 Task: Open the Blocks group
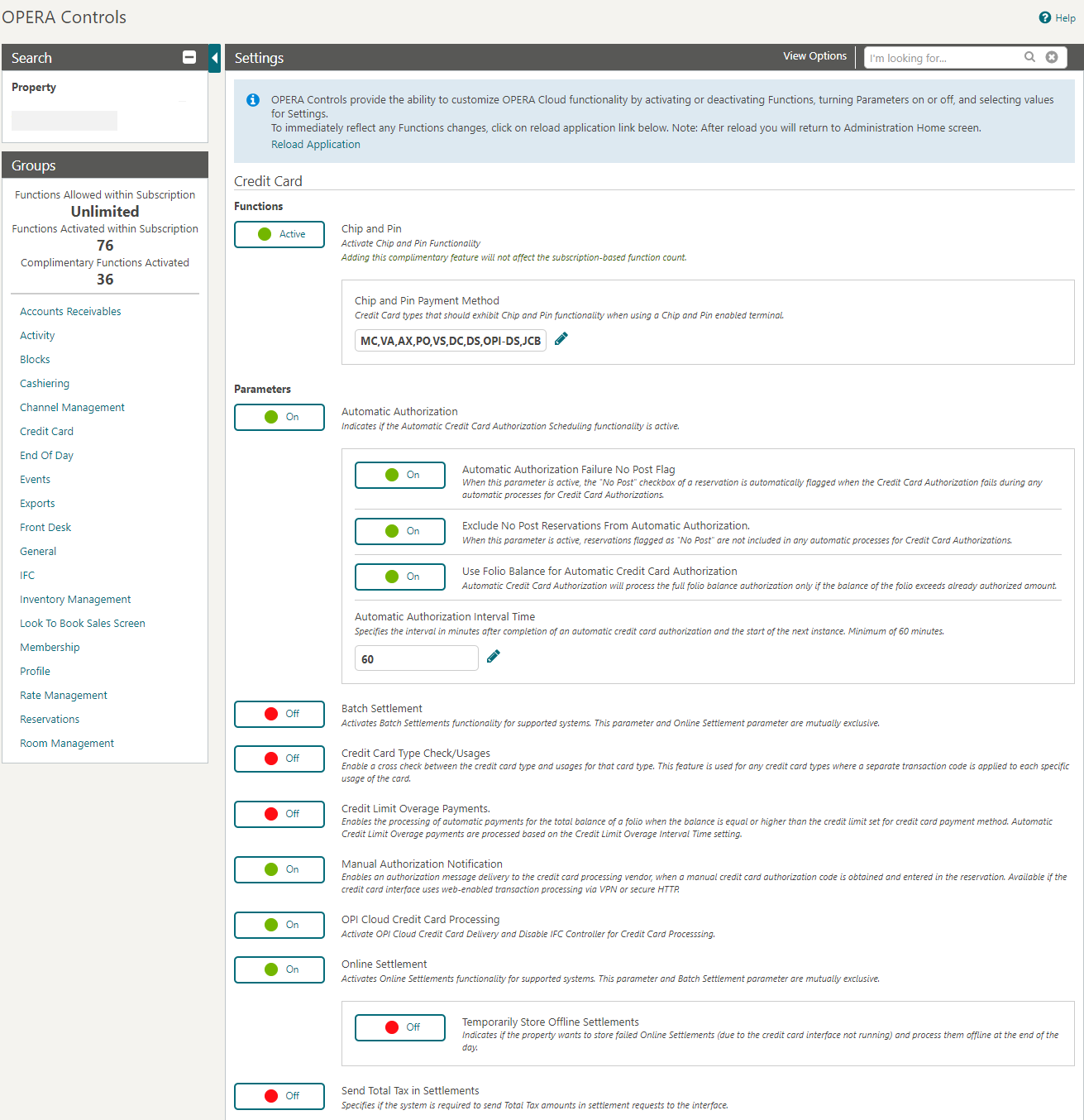point(35,360)
